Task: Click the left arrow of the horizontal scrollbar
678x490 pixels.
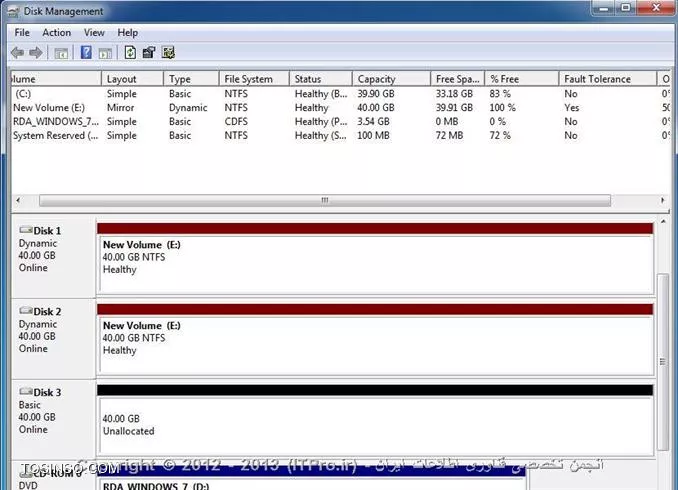Action: (18, 200)
